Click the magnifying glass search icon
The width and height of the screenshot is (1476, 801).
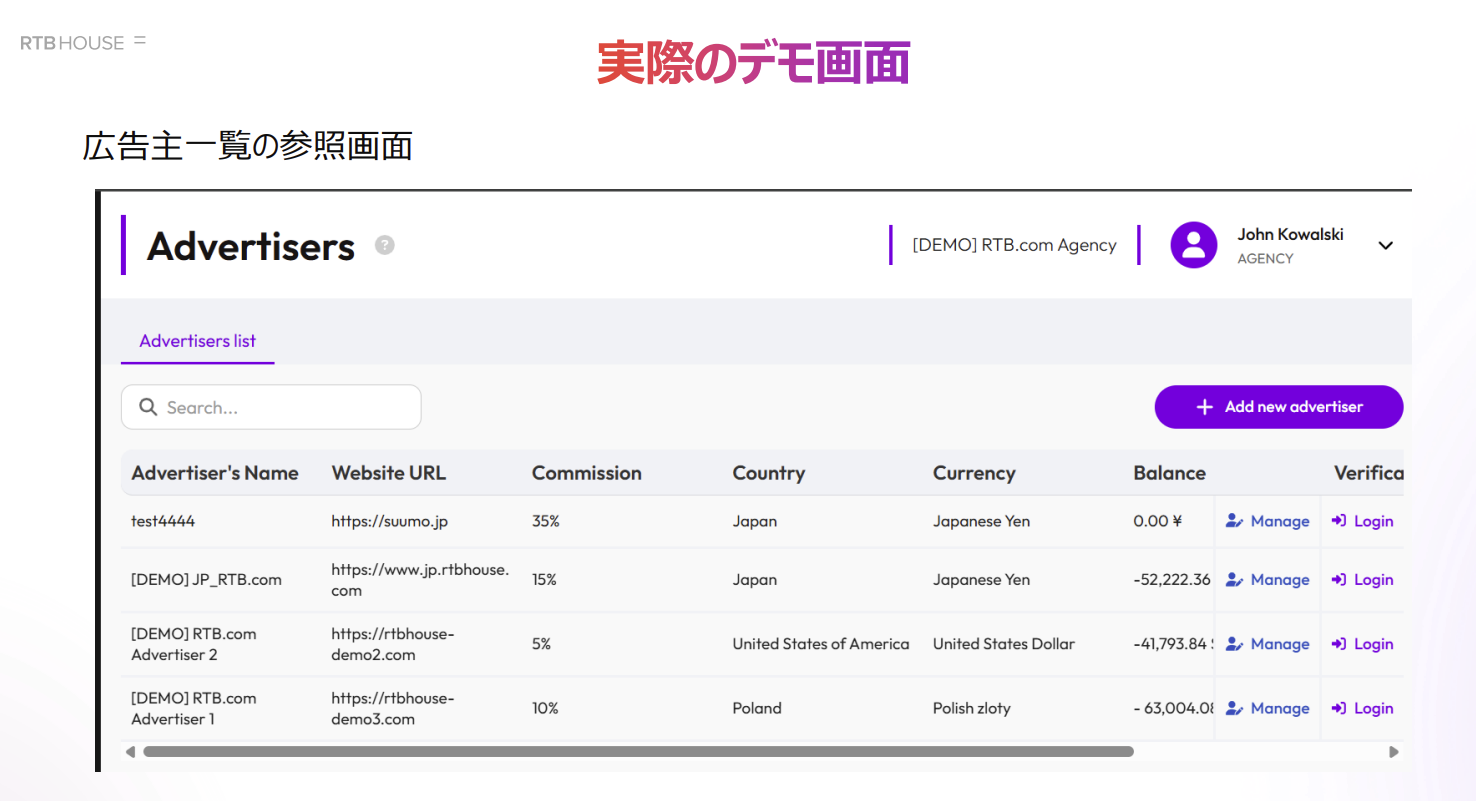pos(148,407)
